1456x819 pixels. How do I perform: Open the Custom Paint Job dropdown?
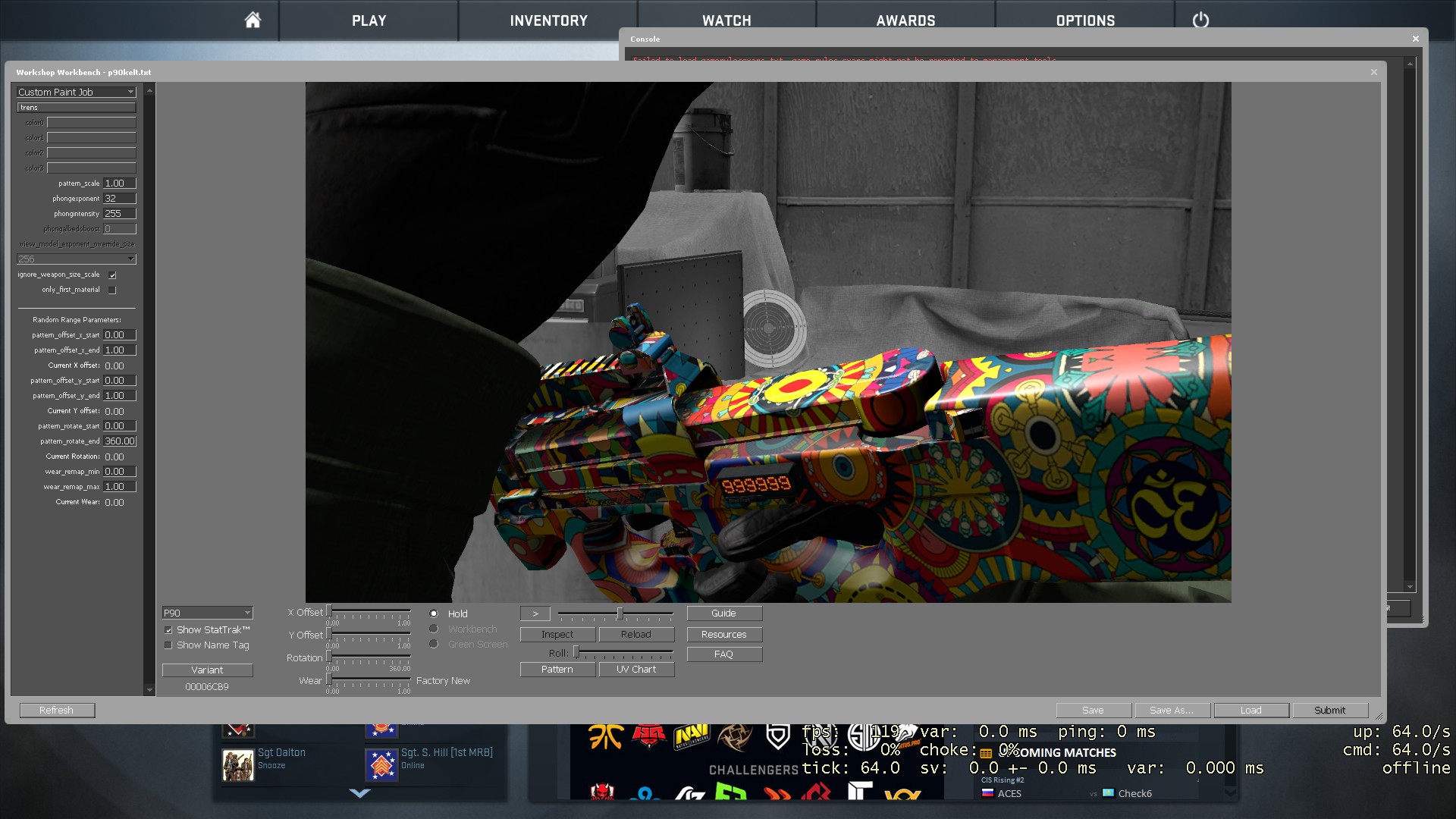point(76,92)
